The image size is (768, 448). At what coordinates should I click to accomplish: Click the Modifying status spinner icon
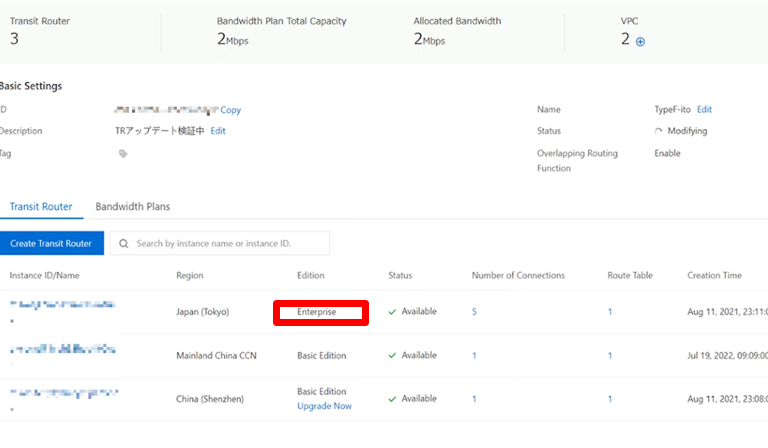pos(658,131)
